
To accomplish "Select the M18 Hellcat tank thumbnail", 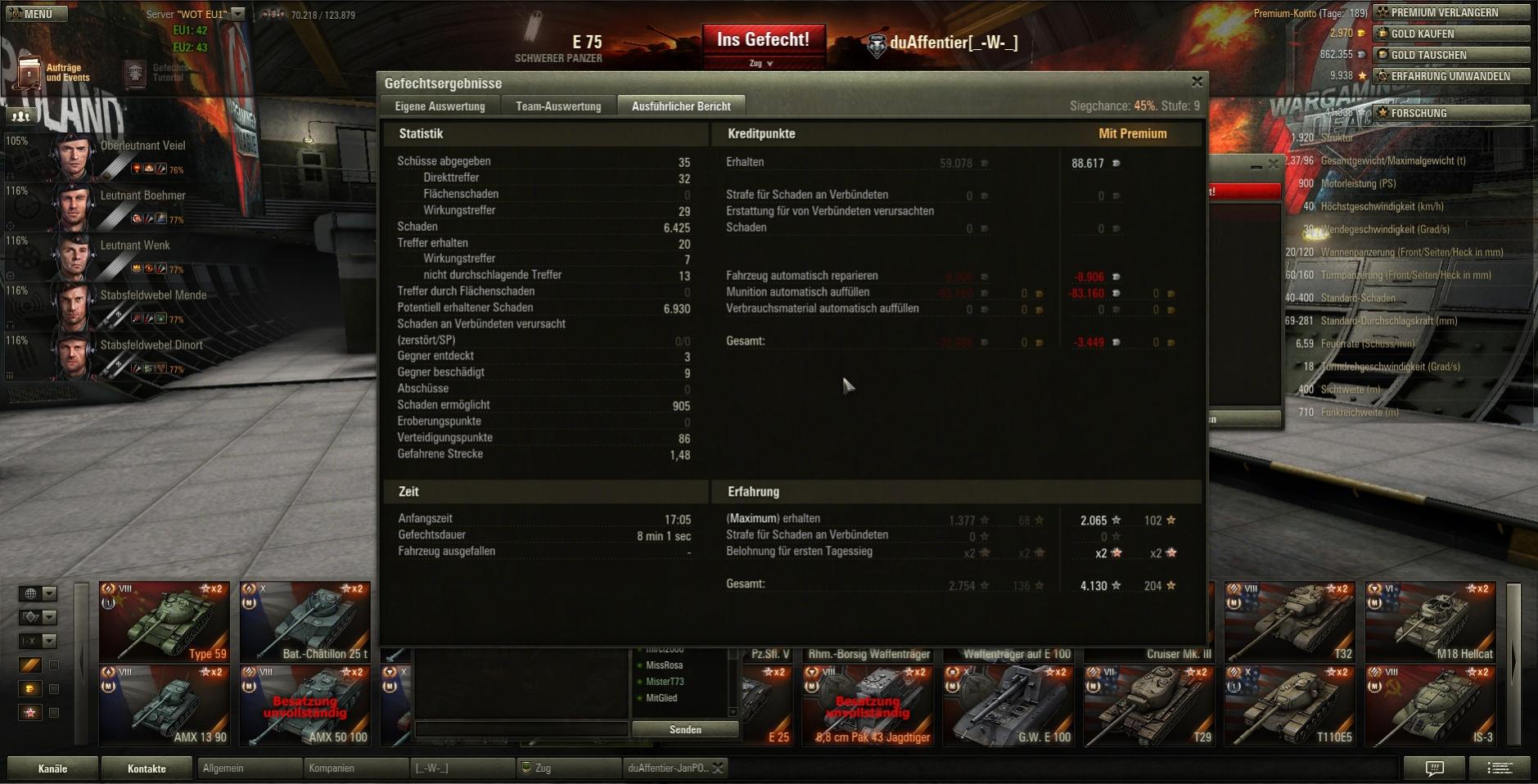I will [x=1431, y=621].
